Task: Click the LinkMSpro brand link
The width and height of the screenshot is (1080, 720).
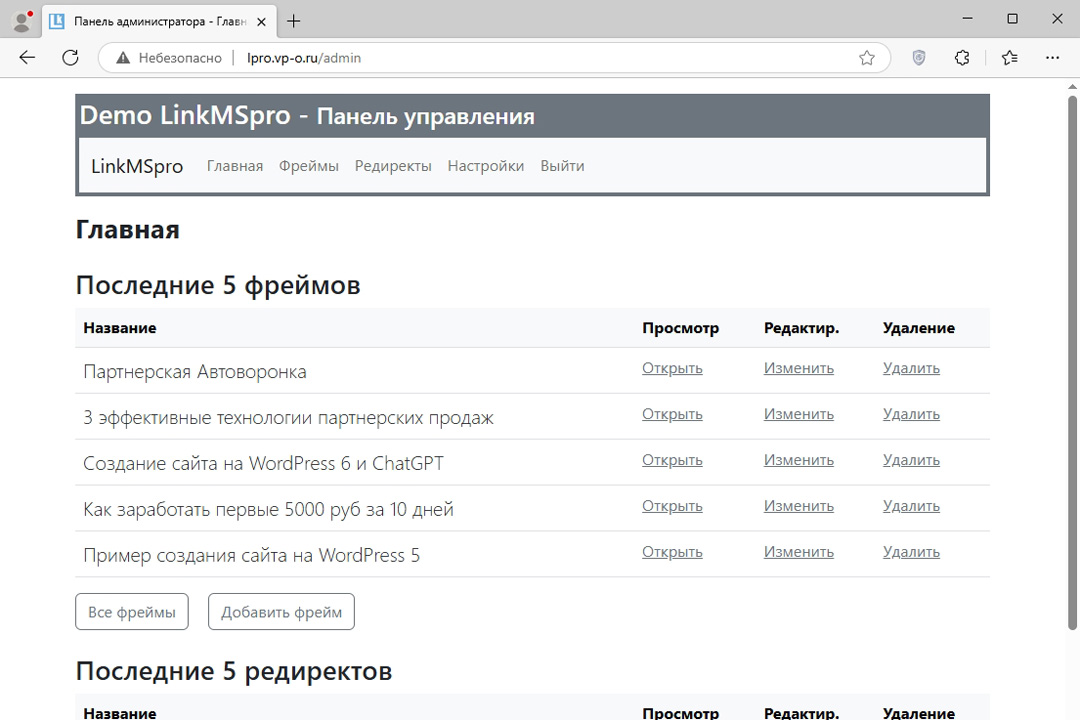Action: [x=137, y=166]
